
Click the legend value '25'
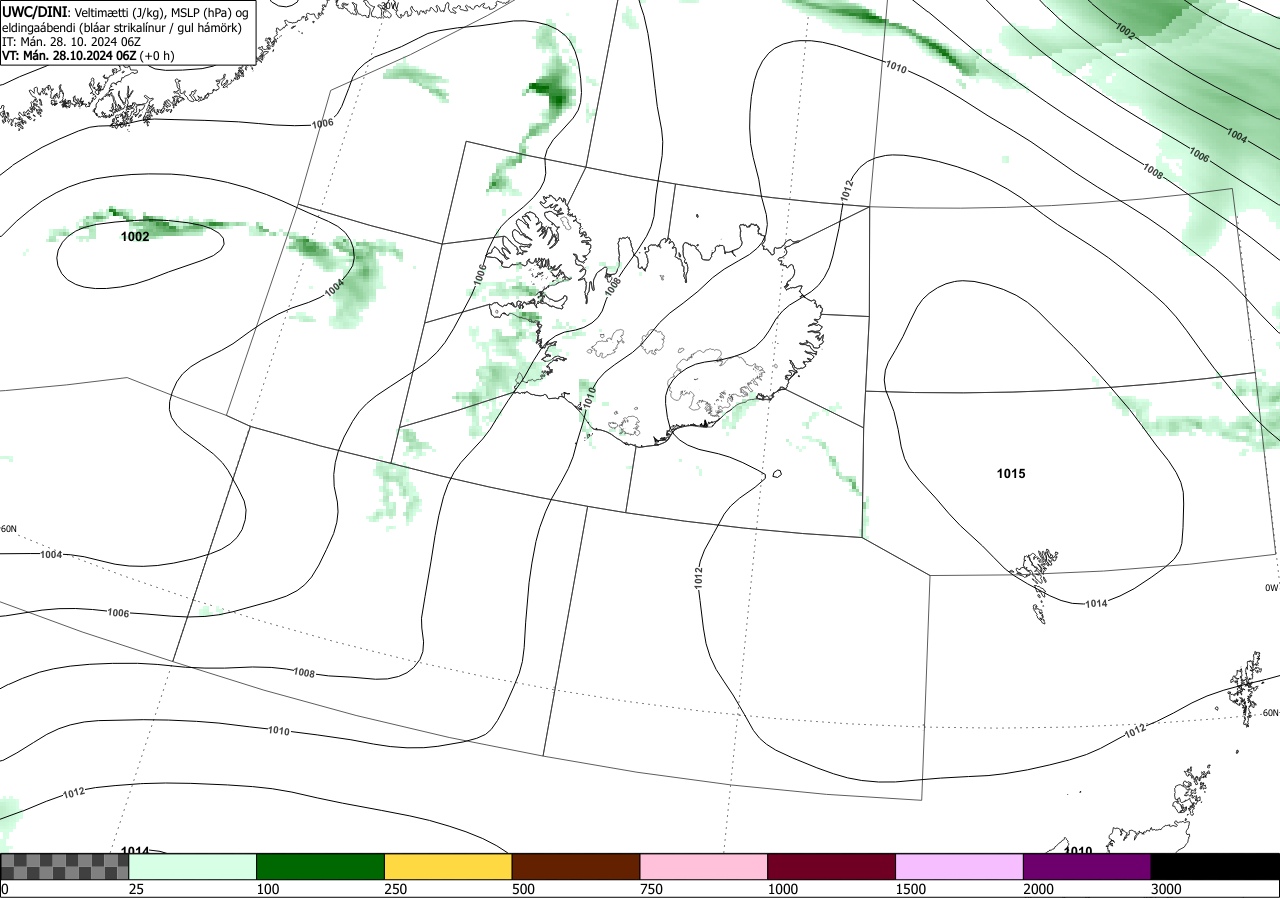point(136,889)
